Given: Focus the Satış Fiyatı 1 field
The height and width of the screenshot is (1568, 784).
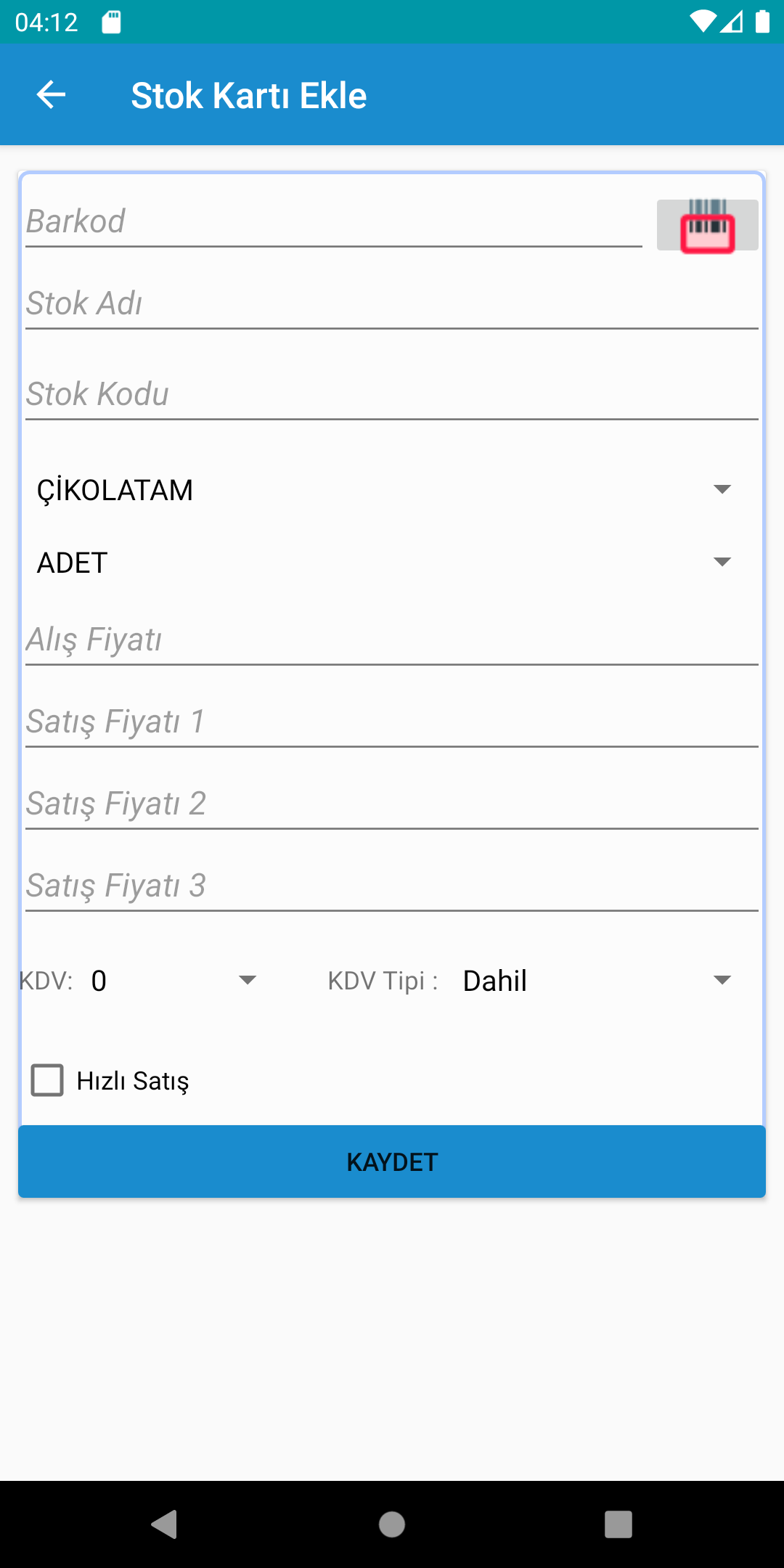Looking at the screenshot, I should [391, 722].
